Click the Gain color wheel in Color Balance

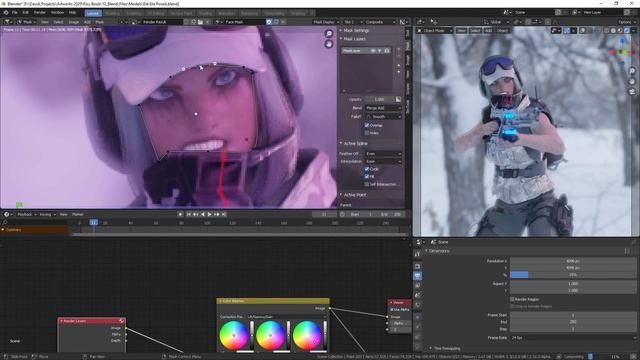point(307,336)
